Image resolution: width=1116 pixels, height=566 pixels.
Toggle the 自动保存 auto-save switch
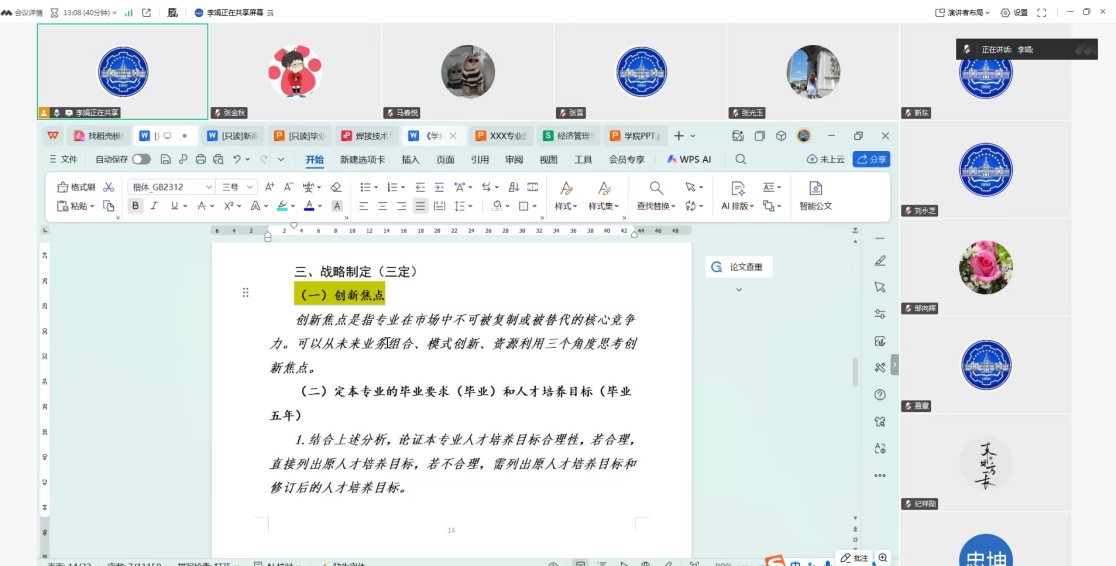[x=141, y=159]
